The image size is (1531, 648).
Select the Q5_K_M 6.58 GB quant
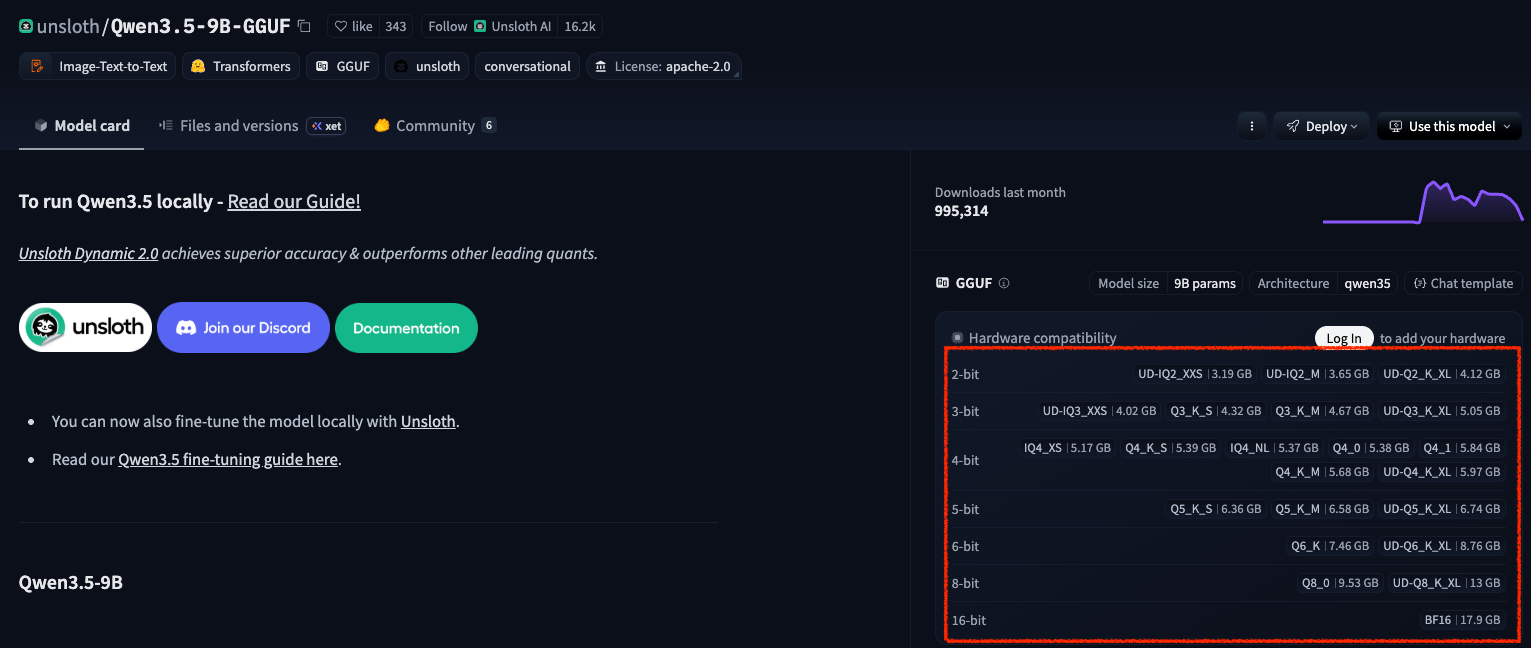pyautogui.click(x=1322, y=509)
